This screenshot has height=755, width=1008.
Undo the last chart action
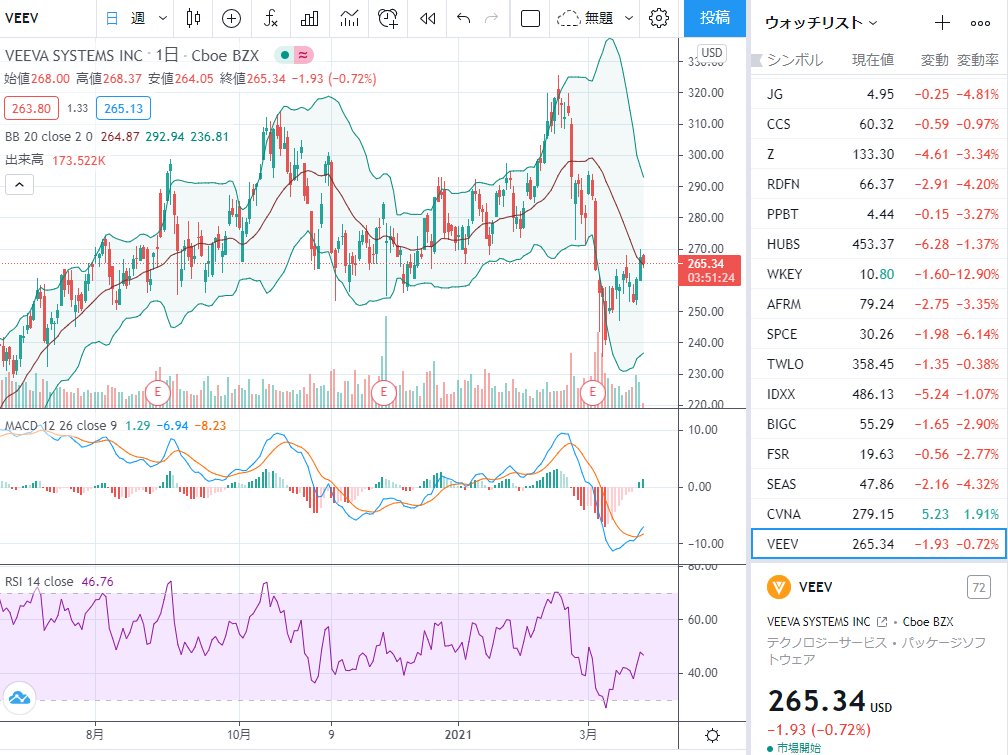[464, 18]
